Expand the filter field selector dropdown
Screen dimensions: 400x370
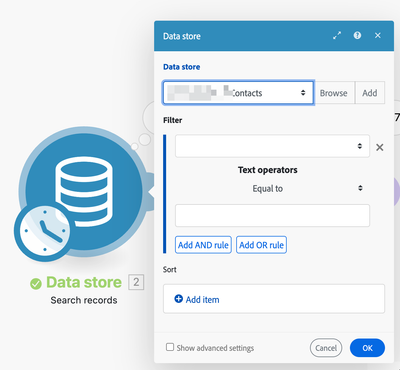(x=272, y=146)
